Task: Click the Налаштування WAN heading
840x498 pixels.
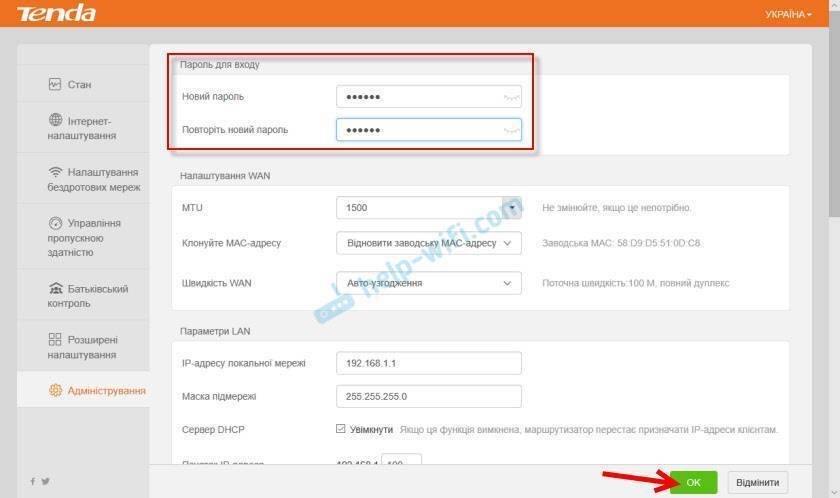Action: 225,176
